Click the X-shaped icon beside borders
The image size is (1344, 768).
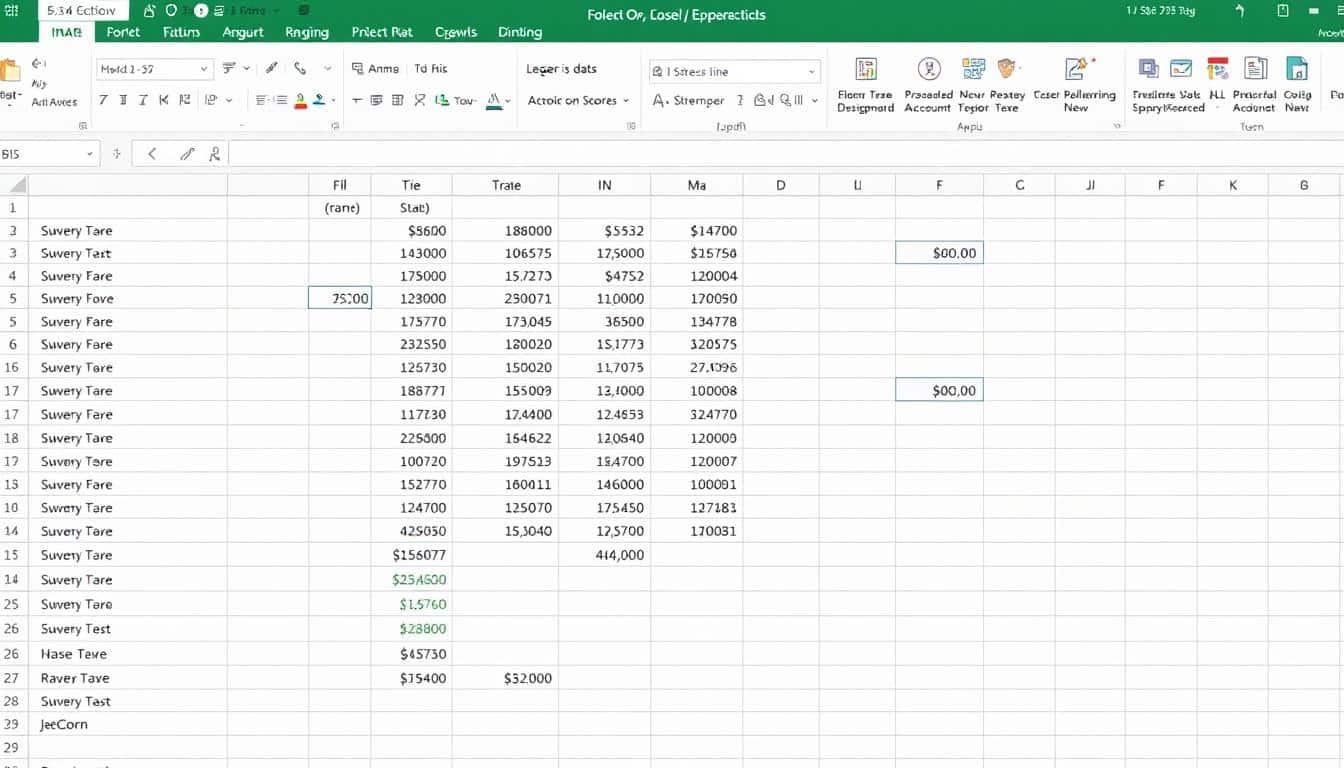click(420, 100)
